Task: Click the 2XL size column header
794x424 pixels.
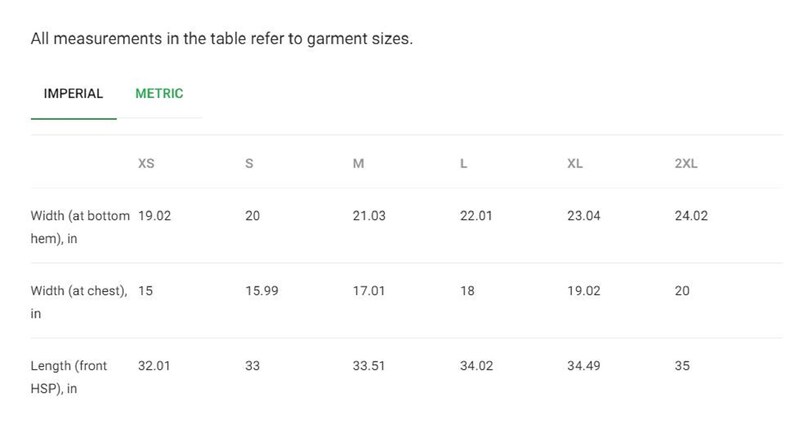Action: [686, 164]
